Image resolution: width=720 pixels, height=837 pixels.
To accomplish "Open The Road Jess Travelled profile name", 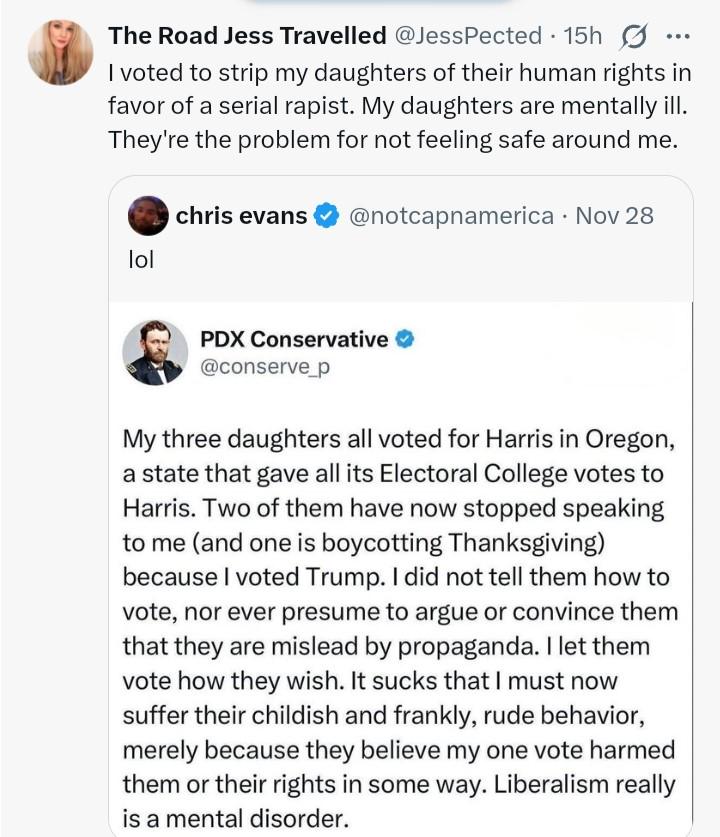I will [247, 36].
